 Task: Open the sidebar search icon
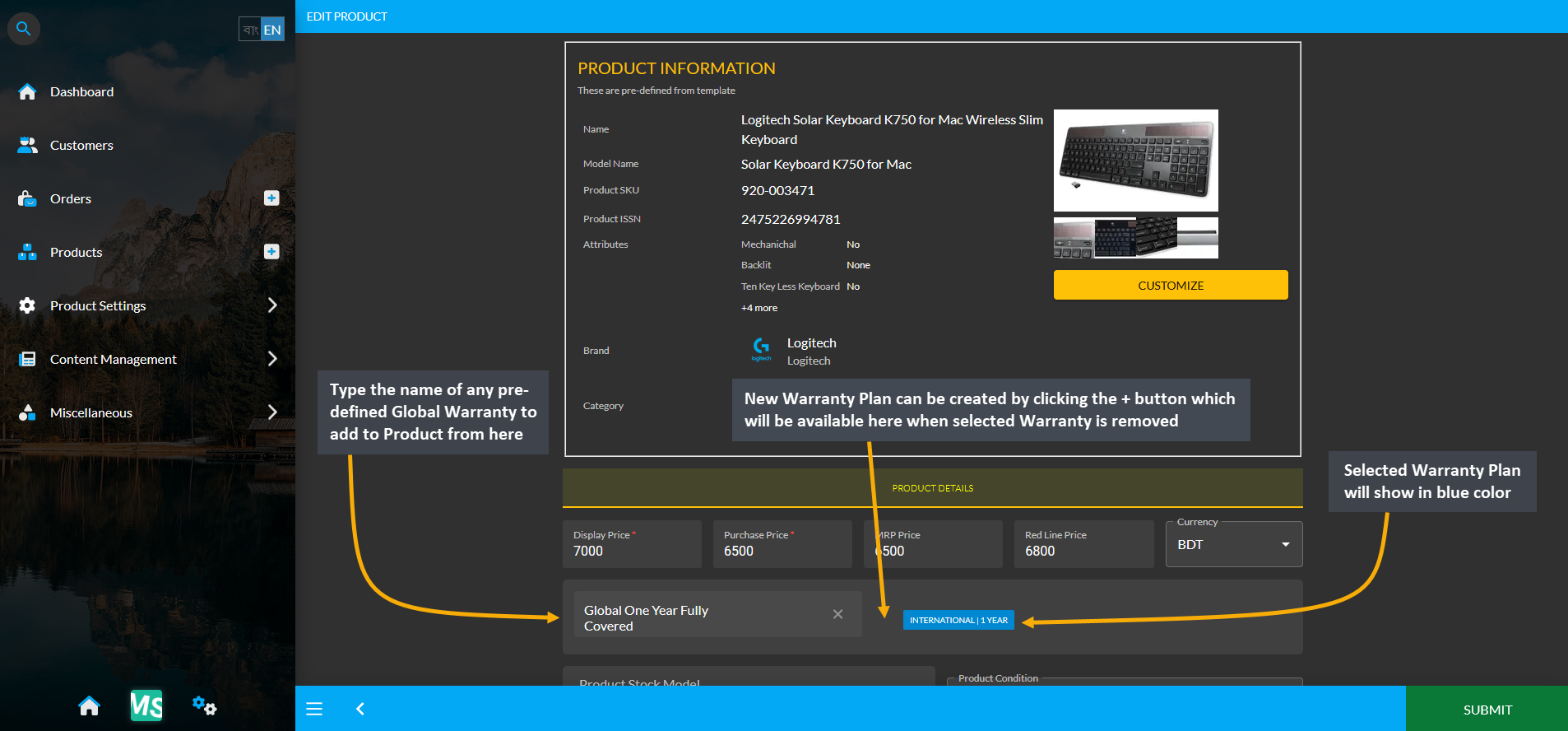(x=24, y=29)
